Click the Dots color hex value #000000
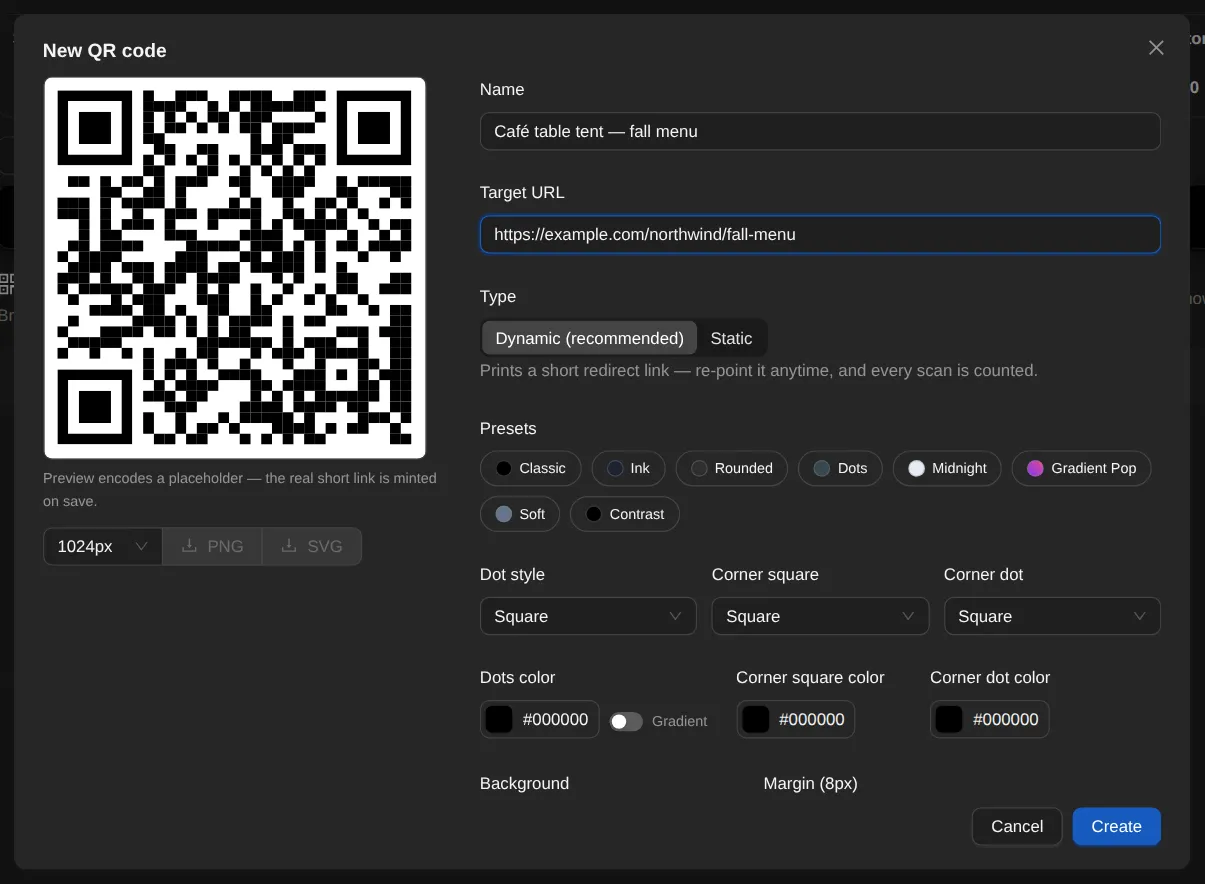Image resolution: width=1205 pixels, height=884 pixels. (555, 719)
